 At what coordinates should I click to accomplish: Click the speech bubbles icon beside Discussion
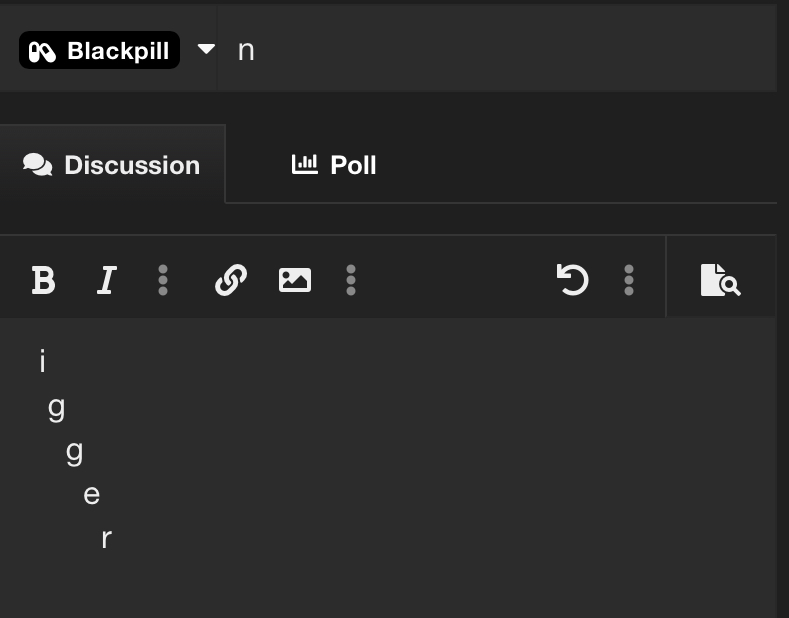click(x=38, y=165)
